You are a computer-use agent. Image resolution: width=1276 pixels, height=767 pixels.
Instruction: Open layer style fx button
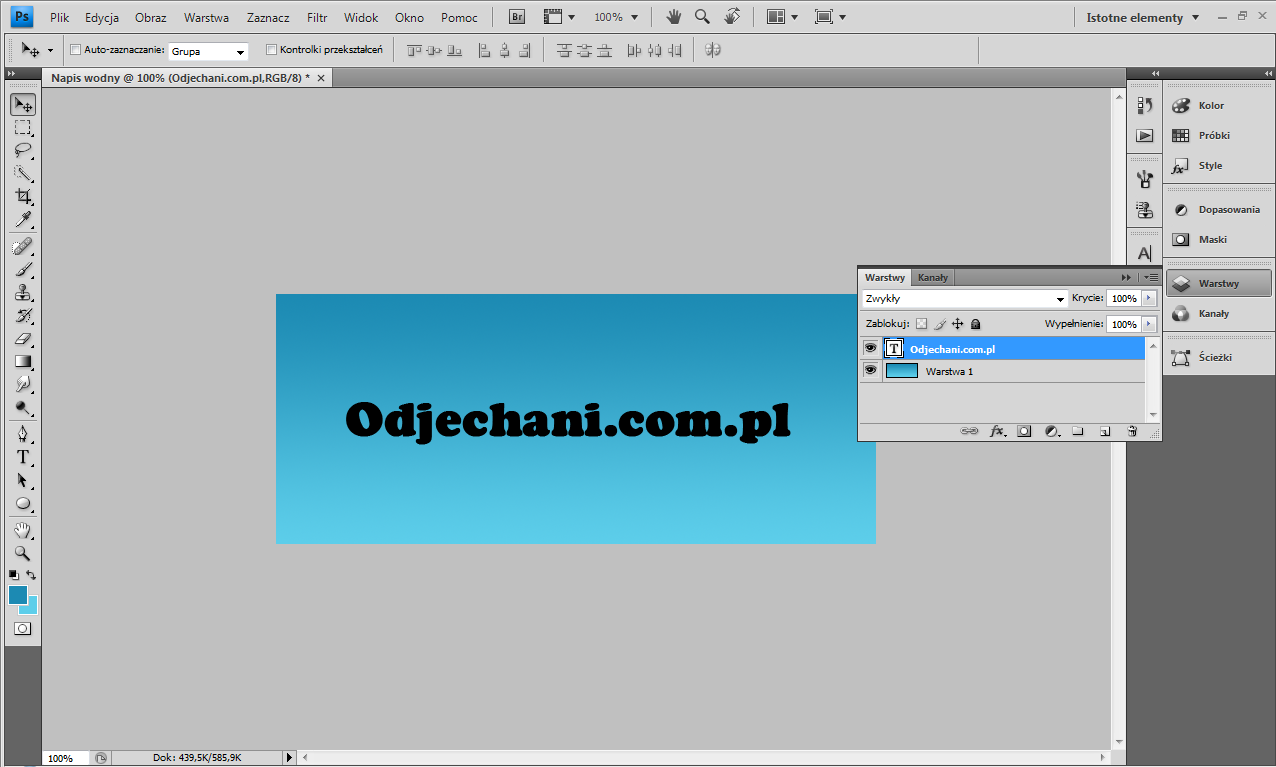coord(997,431)
